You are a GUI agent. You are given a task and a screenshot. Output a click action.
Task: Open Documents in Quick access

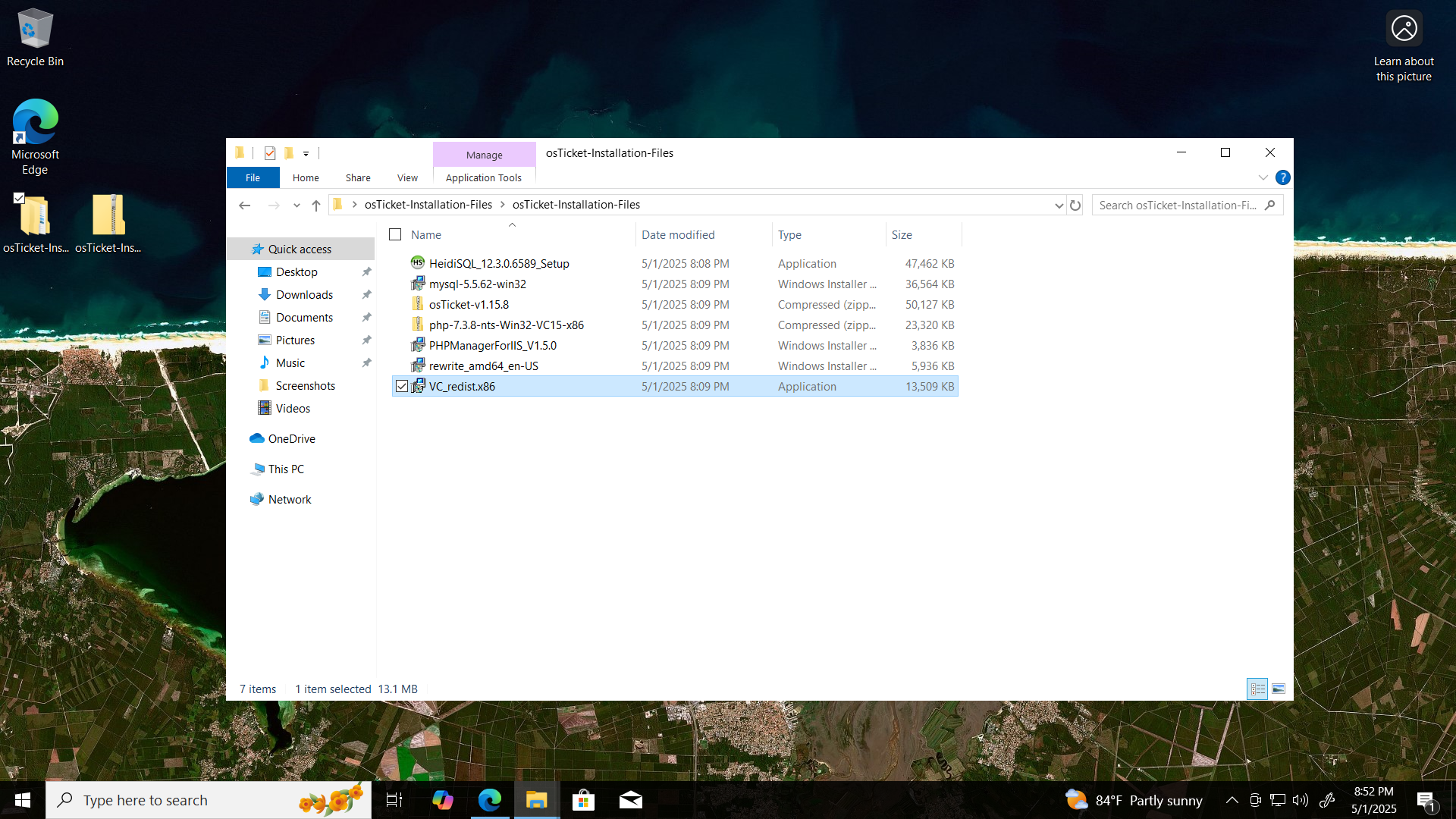coord(304,317)
